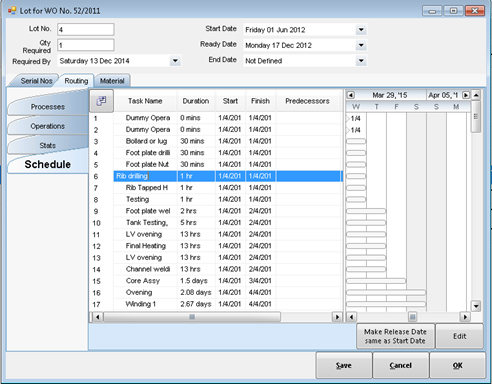Click Gantt horizontal scrollbar right arrow
This screenshot has height=384, width=492.
pyautogui.click(x=465, y=317)
